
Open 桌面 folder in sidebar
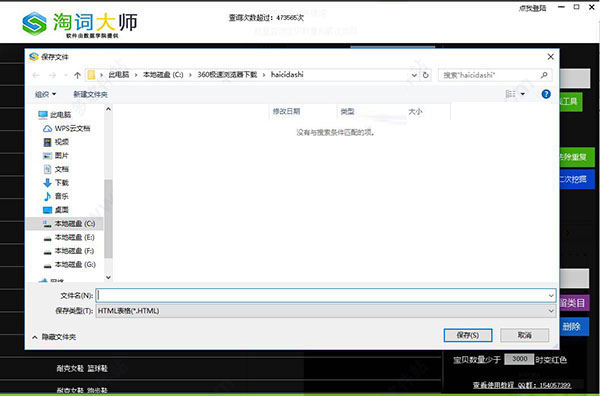pos(56,210)
